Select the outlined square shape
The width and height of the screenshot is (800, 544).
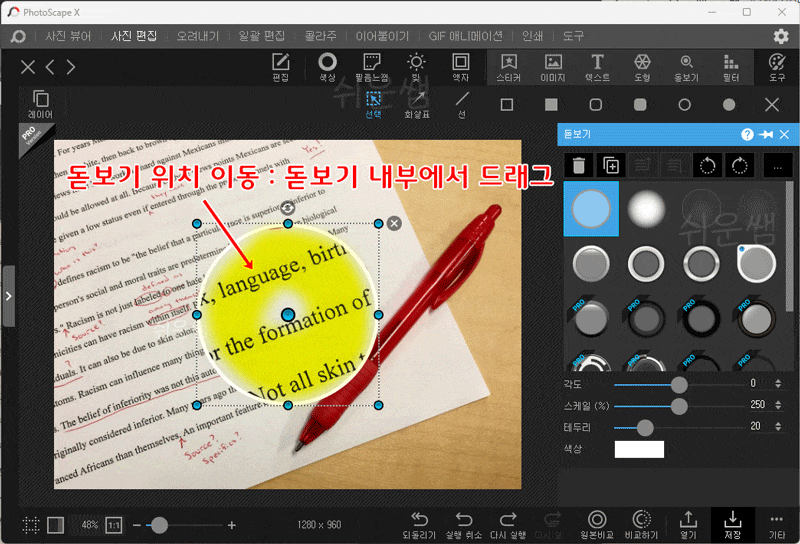[507, 105]
